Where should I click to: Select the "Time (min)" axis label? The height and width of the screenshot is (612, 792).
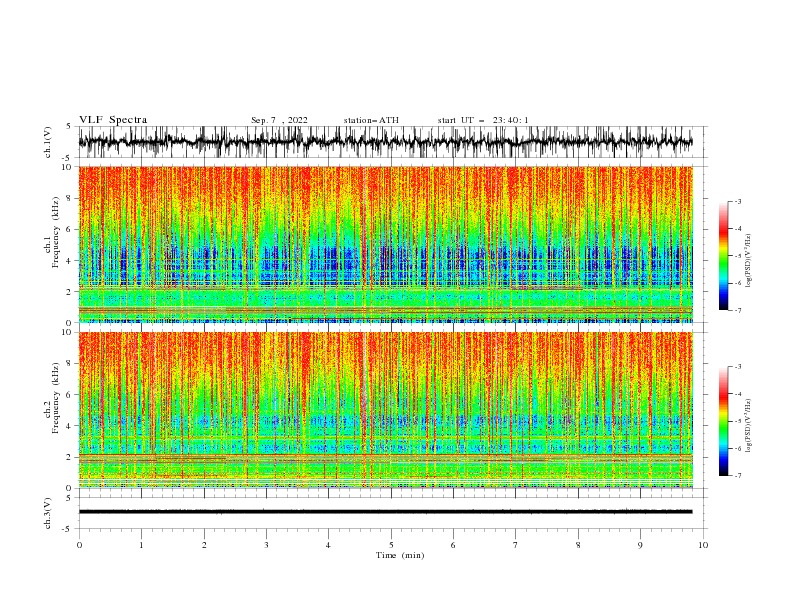pyautogui.click(x=400, y=555)
